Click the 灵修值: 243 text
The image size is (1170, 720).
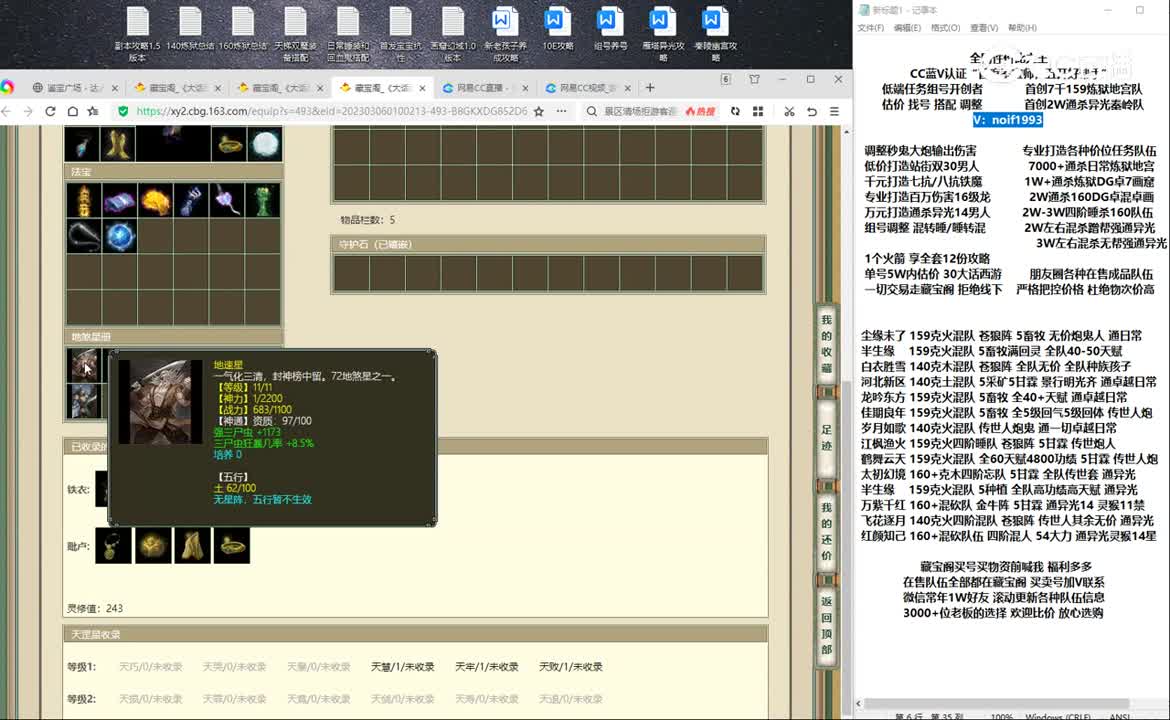tap(95, 608)
